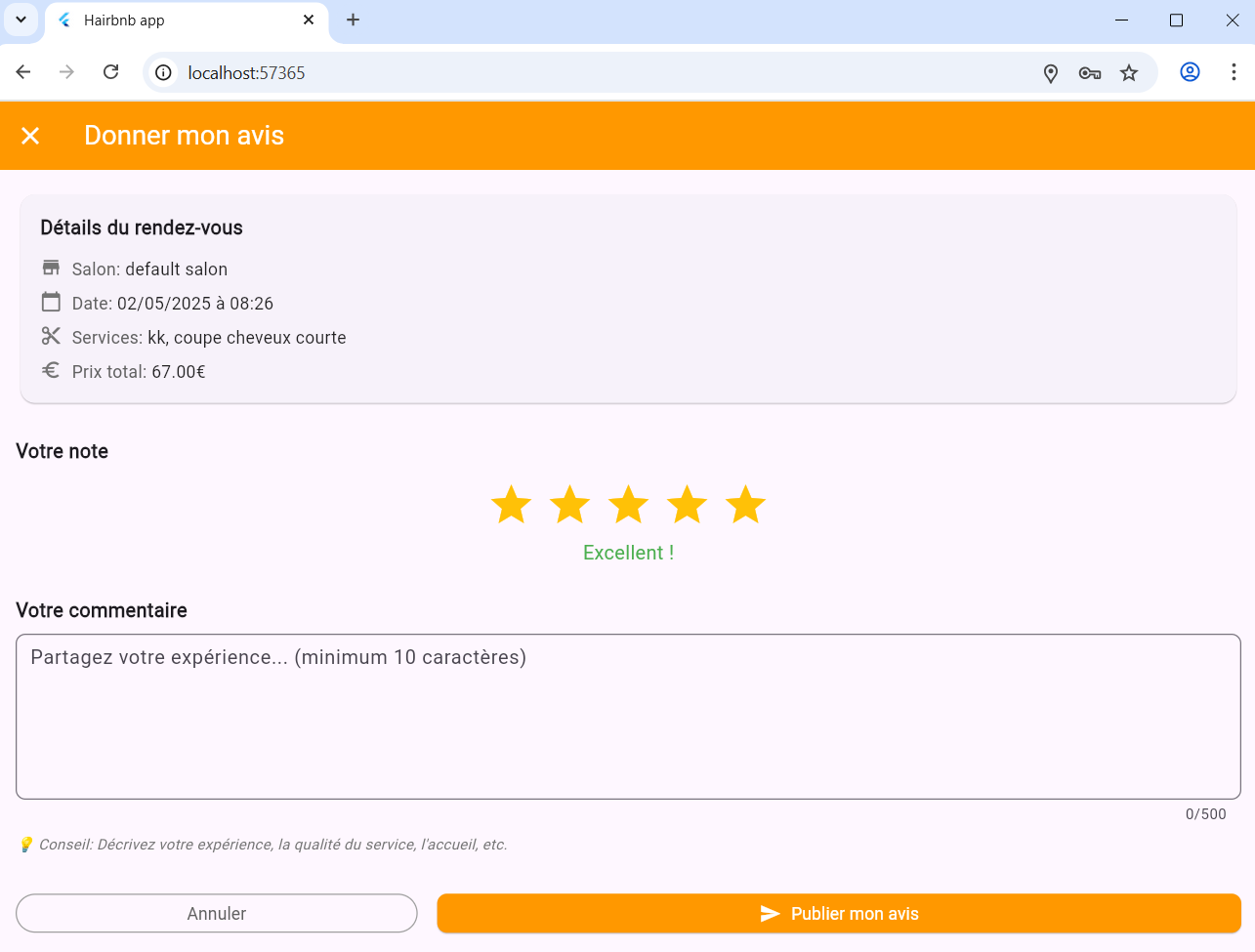The width and height of the screenshot is (1255, 952).
Task: Click the location permission icon
Action: pos(1051,73)
